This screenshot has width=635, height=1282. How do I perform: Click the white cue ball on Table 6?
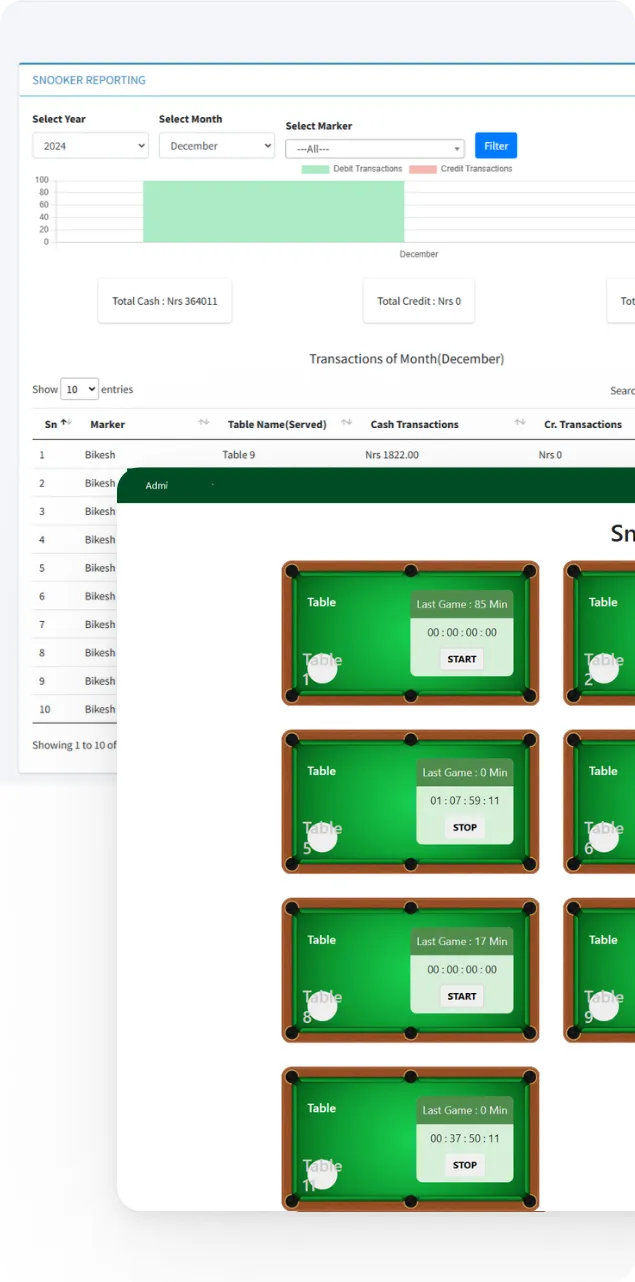click(x=604, y=837)
